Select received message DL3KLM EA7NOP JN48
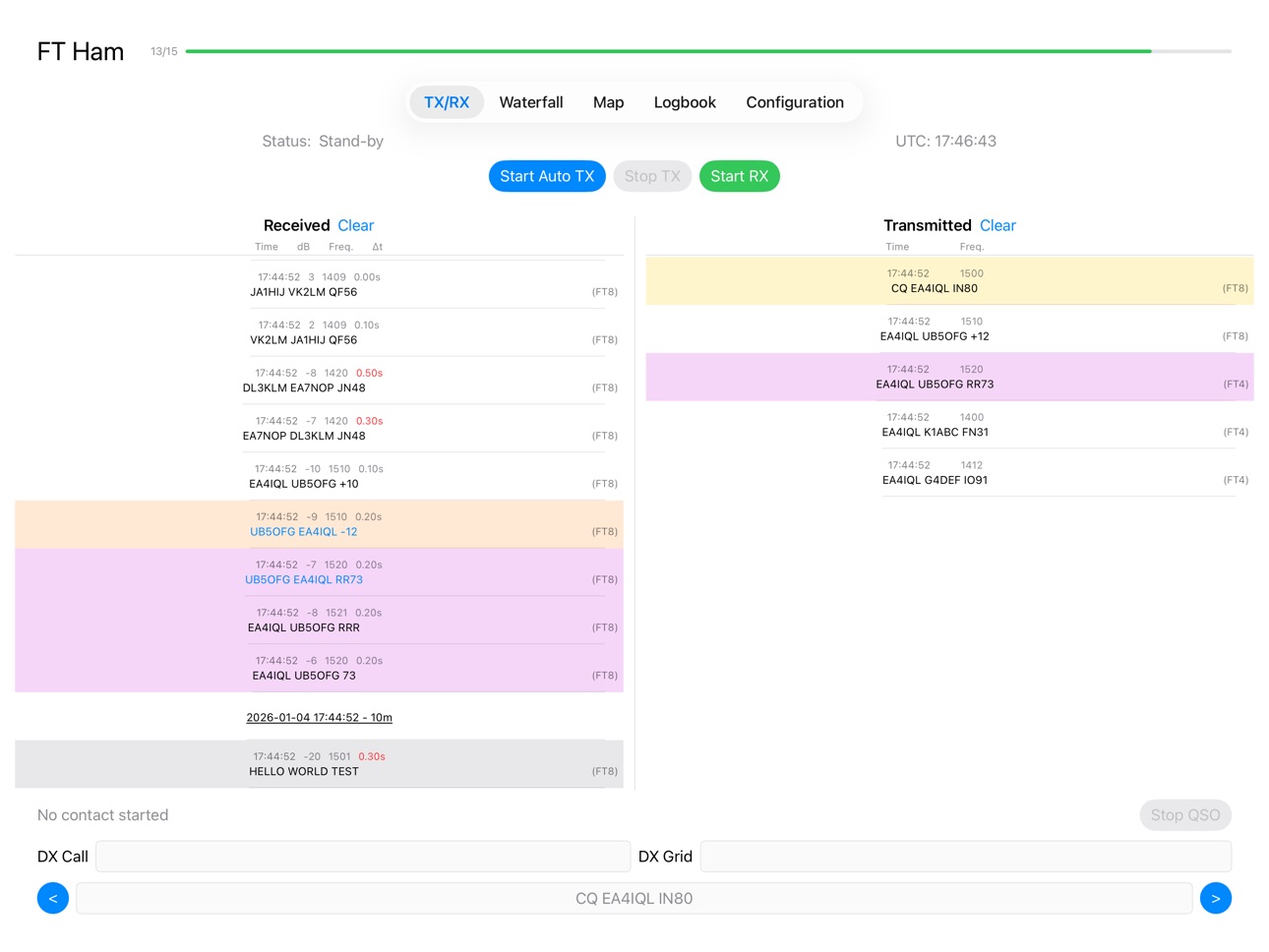The width and height of the screenshot is (1269, 952). [x=319, y=381]
